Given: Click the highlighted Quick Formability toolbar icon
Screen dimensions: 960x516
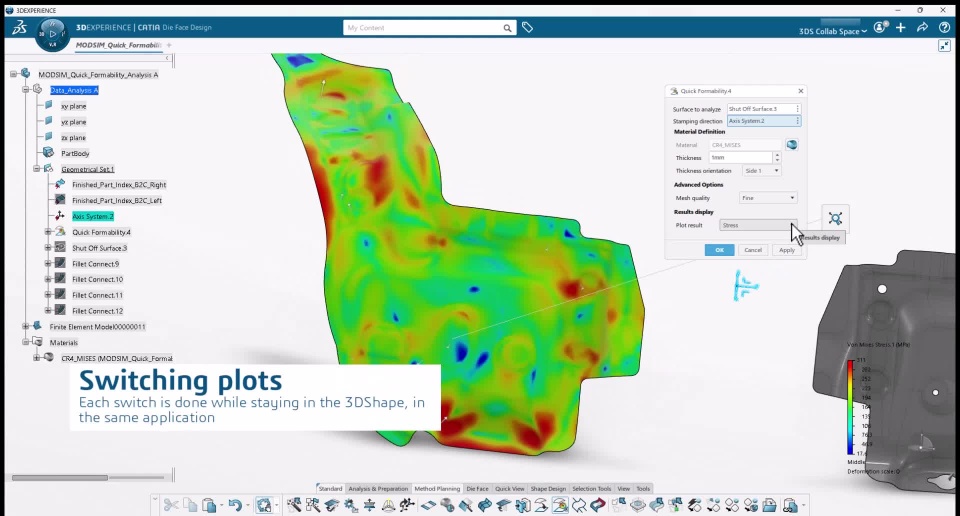Looking at the screenshot, I should (x=560, y=505).
